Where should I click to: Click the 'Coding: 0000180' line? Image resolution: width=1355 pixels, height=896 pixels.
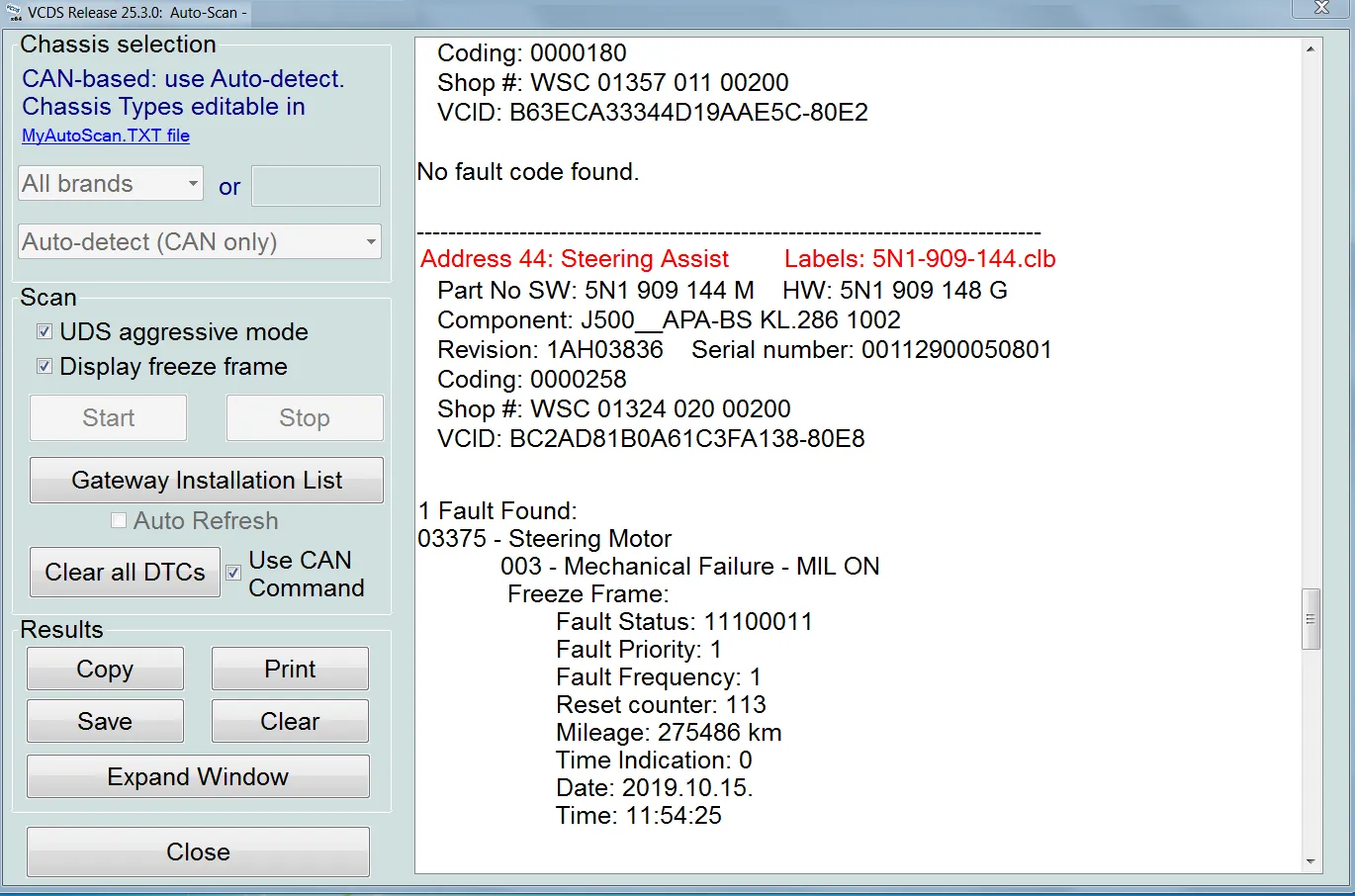click(532, 53)
